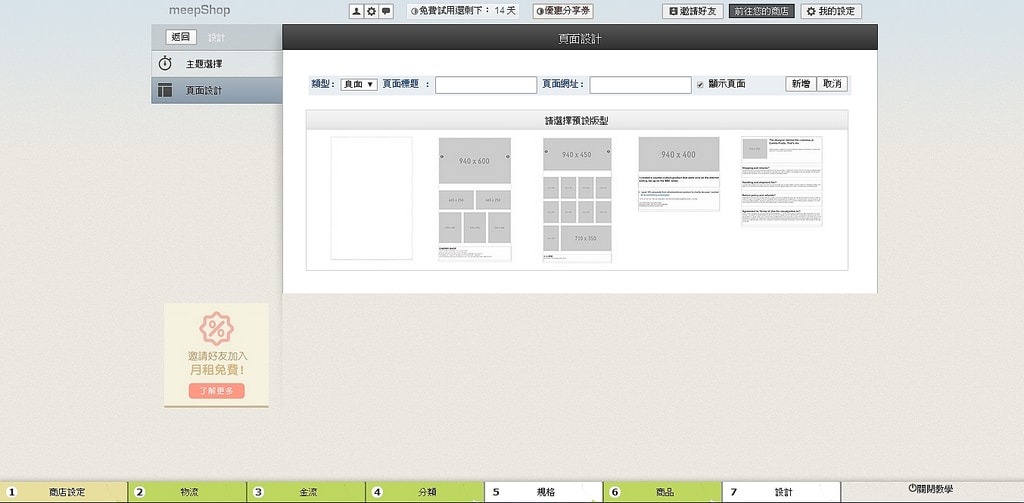Toggle the 顯示頁面 checkbox

point(700,84)
